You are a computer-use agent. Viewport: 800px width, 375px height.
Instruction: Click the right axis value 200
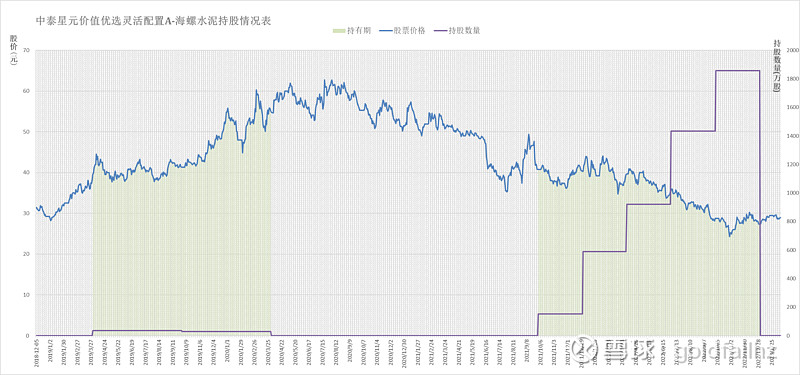click(x=792, y=308)
